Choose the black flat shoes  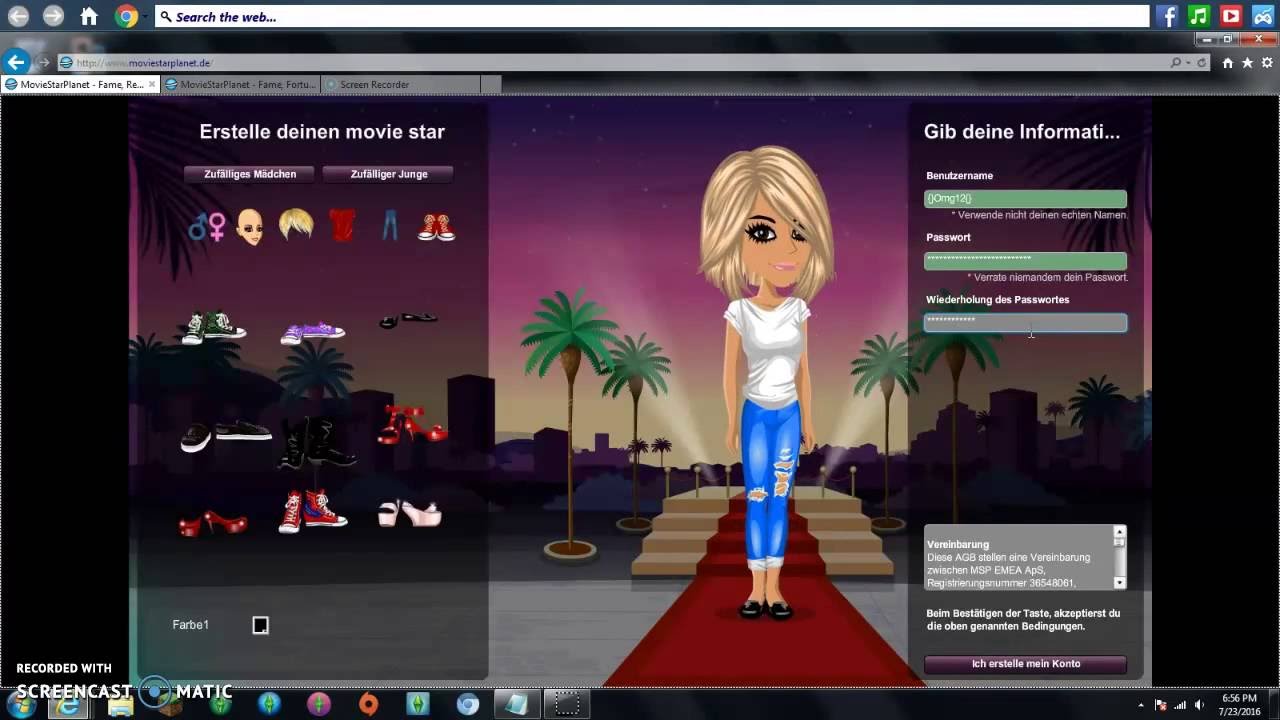[x=408, y=320]
